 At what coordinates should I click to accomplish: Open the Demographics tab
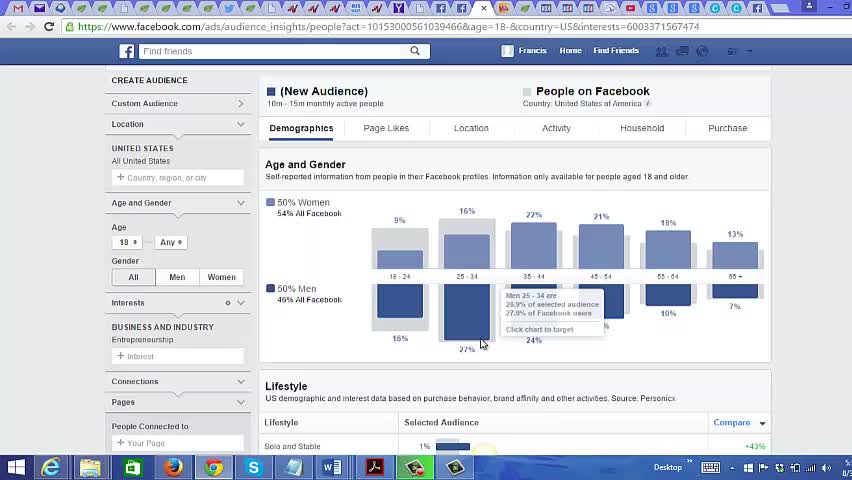pos(301,128)
